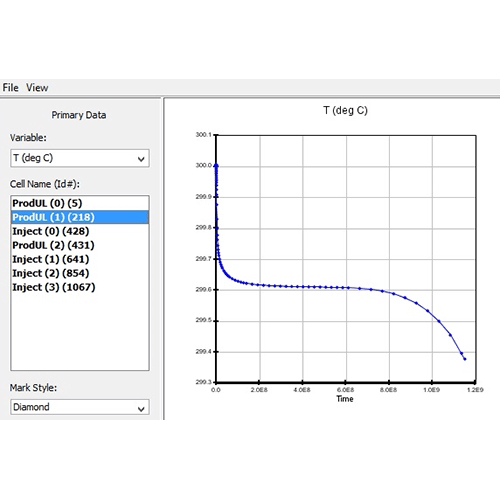Image resolution: width=500 pixels, height=500 pixels.
Task: Select cell Inject (1) (641)
Action: 80,259
